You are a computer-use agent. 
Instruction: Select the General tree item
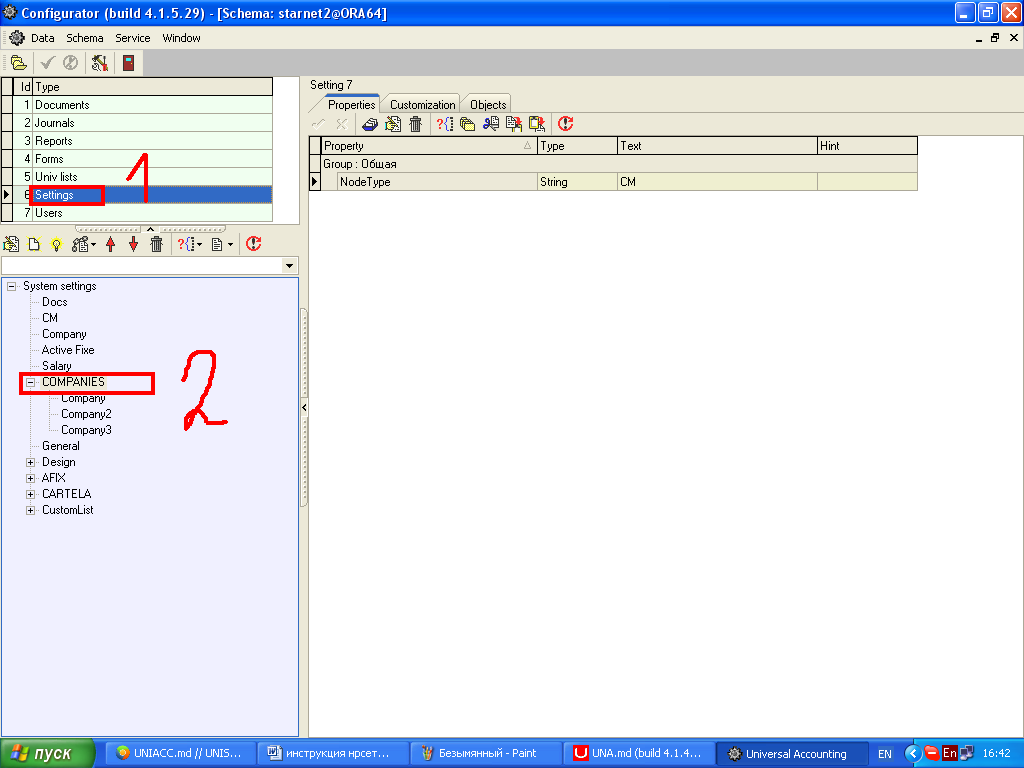61,446
